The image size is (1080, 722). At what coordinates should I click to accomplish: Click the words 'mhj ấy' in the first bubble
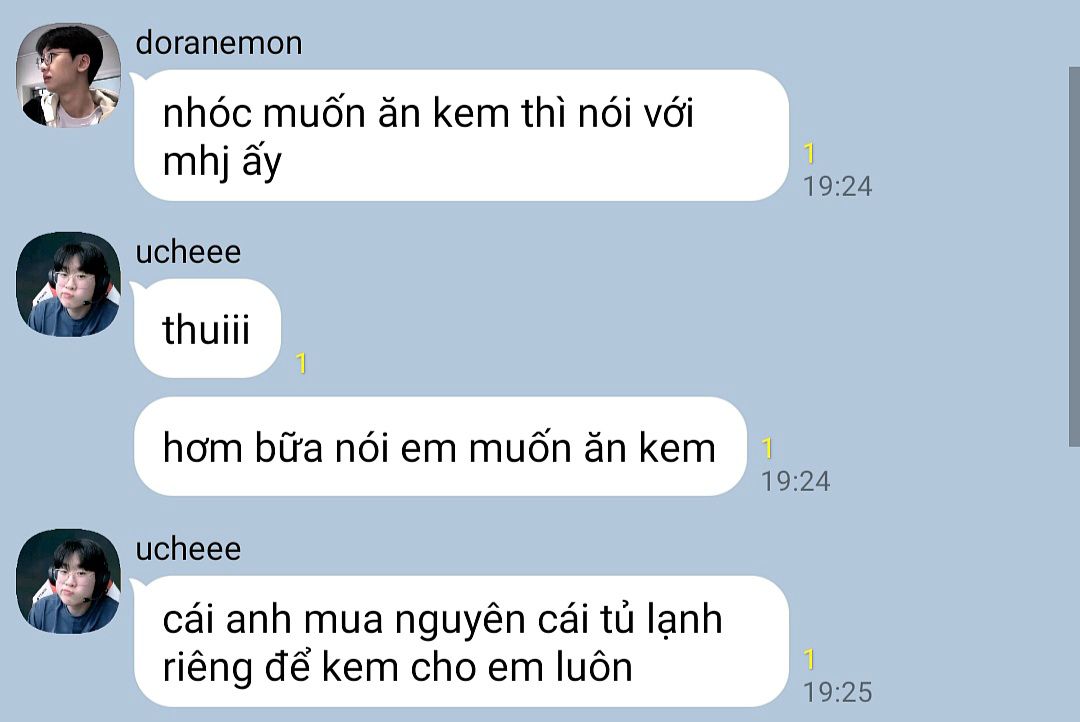coord(222,163)
